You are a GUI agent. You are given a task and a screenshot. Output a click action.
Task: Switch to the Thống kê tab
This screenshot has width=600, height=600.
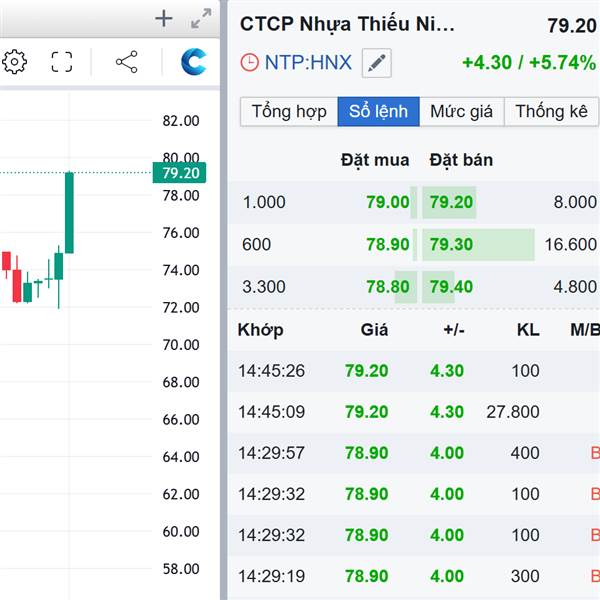coord(551,111)
